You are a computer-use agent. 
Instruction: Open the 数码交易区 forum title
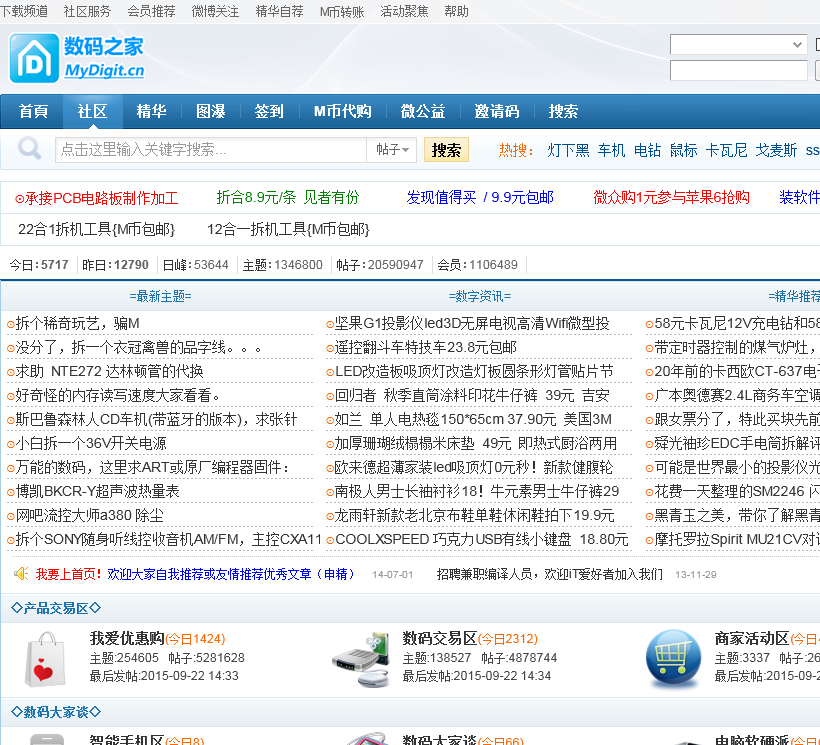pyautogui.click(x=440, y=638)
